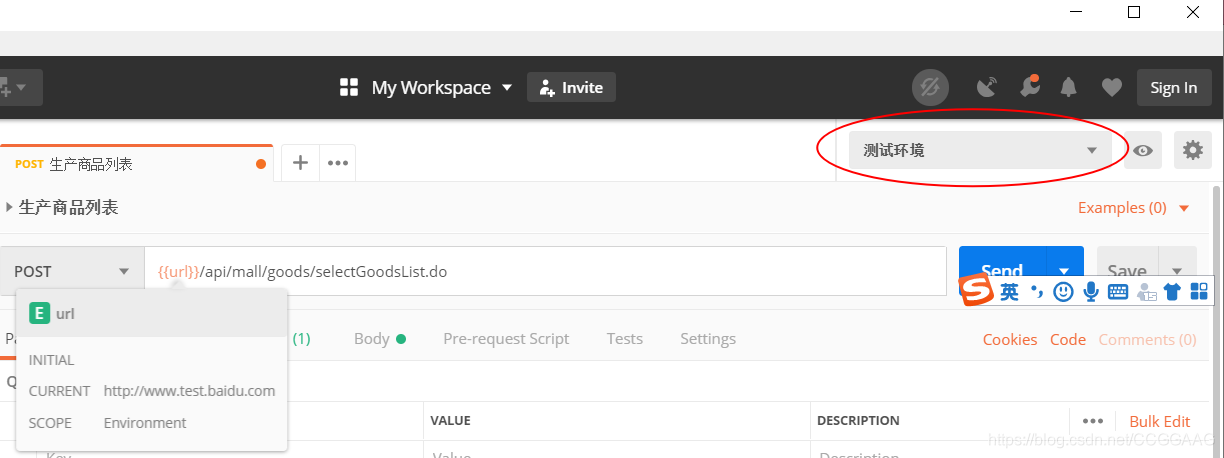
Task: Open the Send button dropdown arrow
Action: [x=1065, y=271]
